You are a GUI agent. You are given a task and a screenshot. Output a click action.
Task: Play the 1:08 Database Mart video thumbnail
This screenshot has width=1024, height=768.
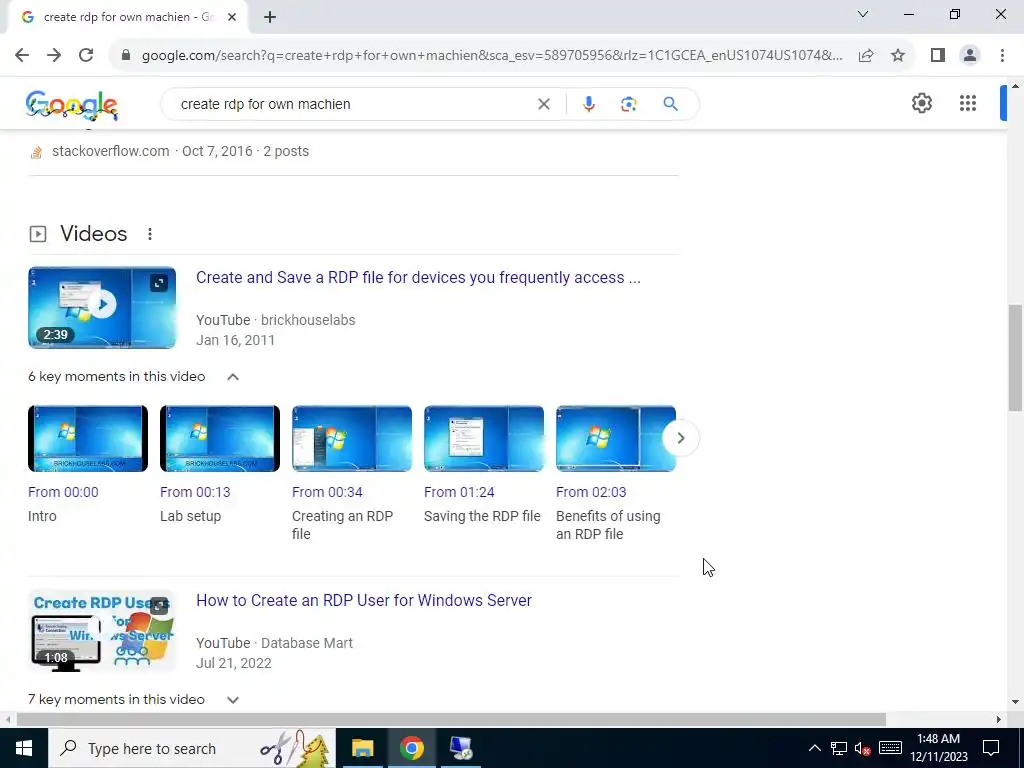102,631
